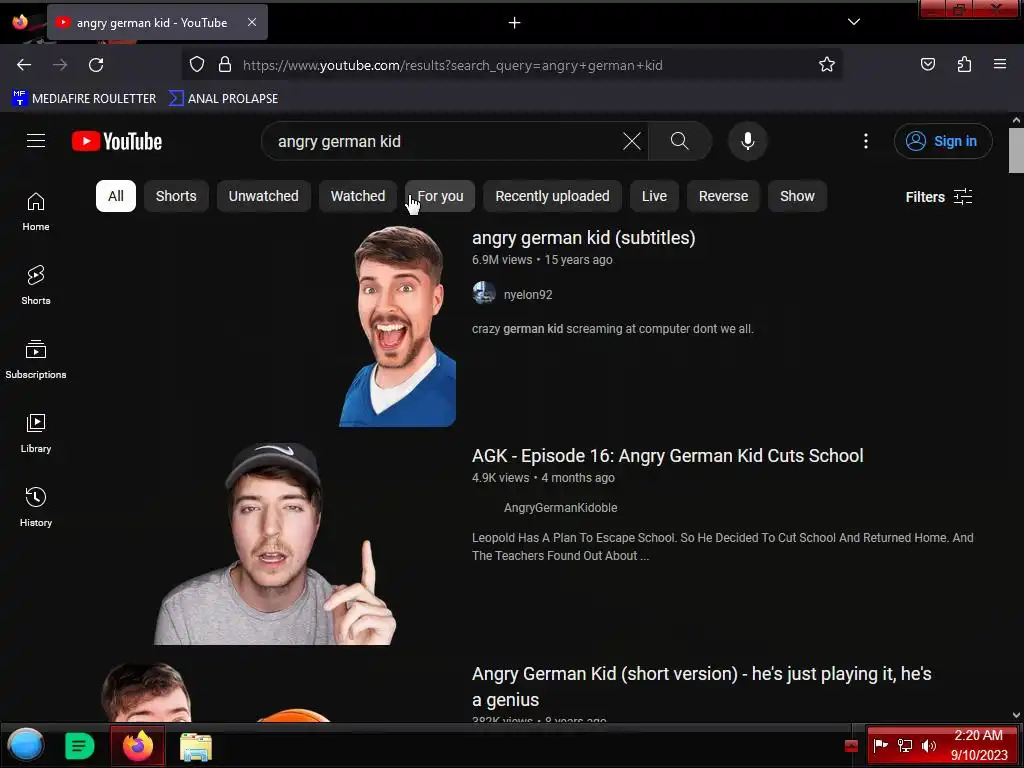Click the Sign in button
1024x768 pixels.
[943, 141]
